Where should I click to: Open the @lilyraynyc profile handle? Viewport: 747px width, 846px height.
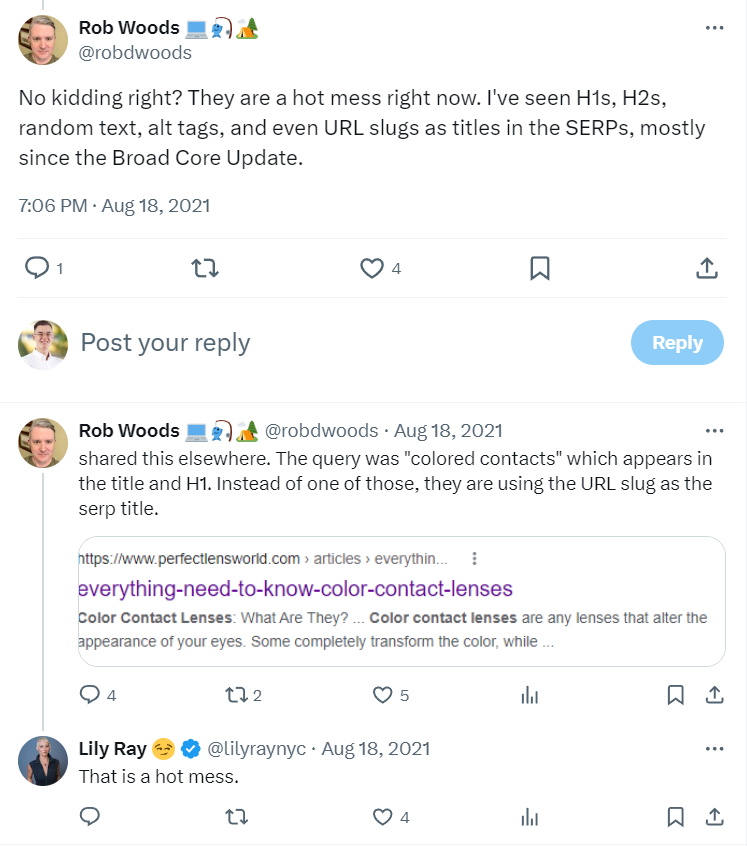[256, 749]
